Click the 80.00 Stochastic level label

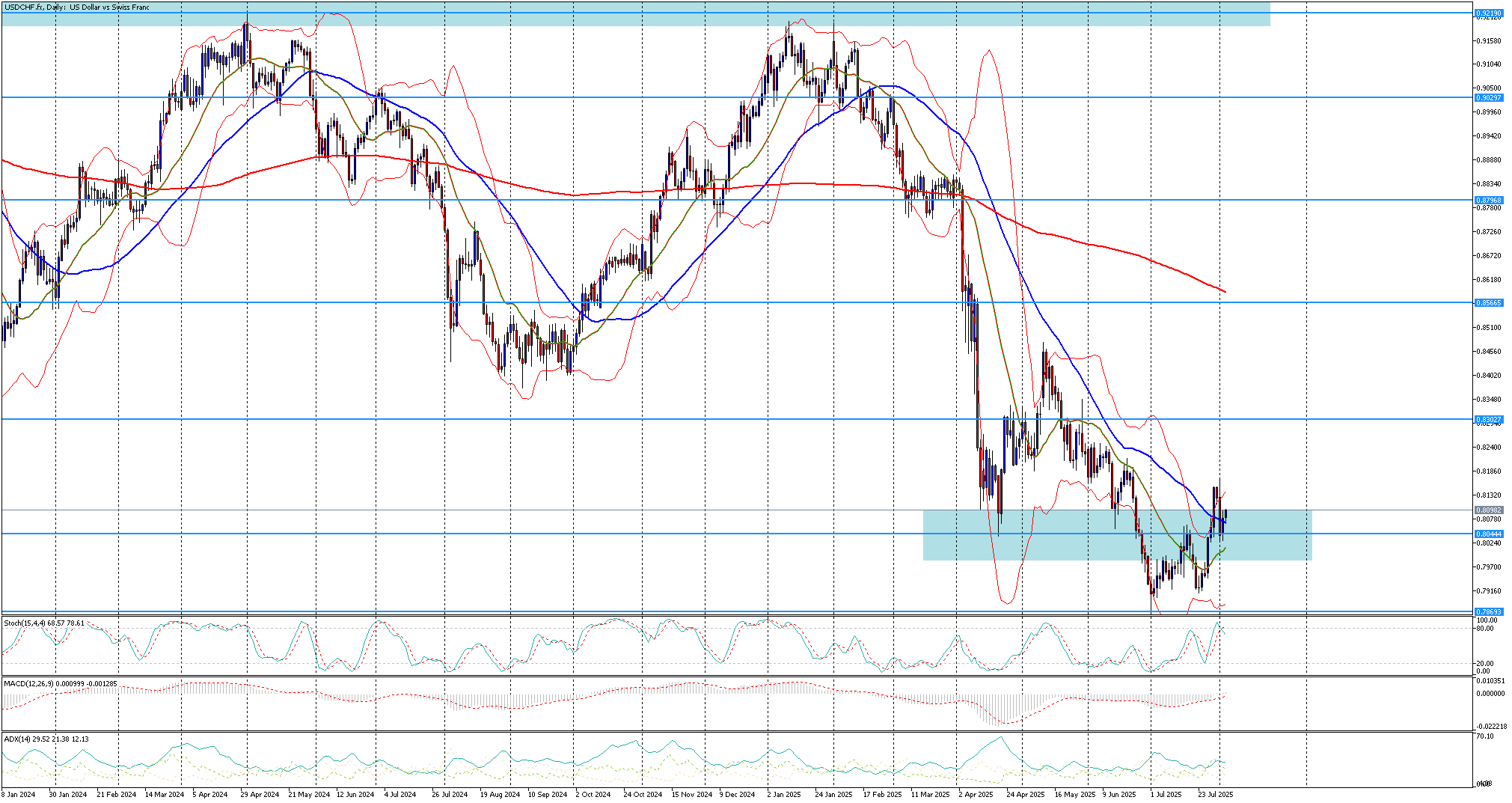pos(1486,629)
